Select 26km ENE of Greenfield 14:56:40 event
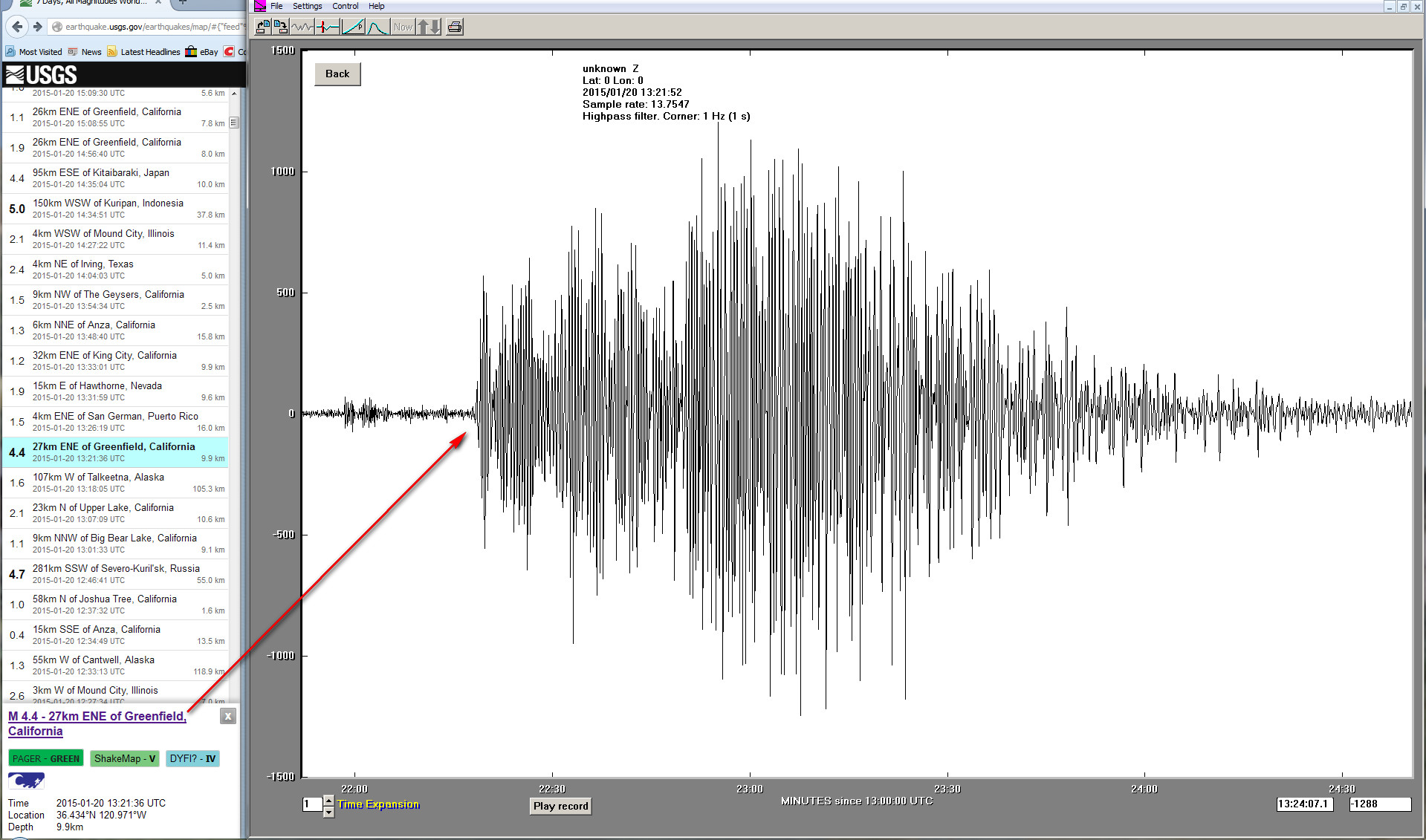This screenshot has width=1426, height=840. 115,148
